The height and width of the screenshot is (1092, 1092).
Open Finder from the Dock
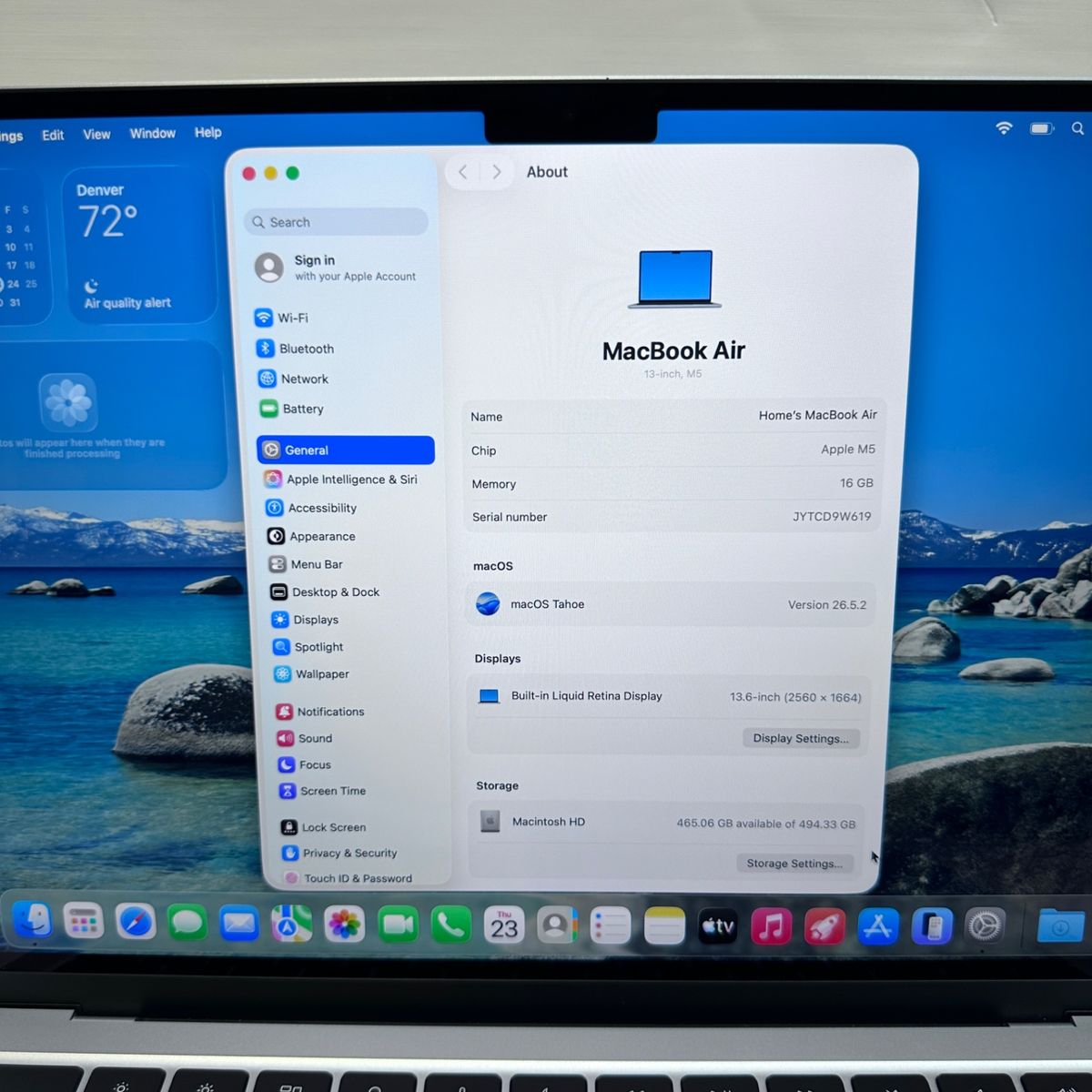33,922
